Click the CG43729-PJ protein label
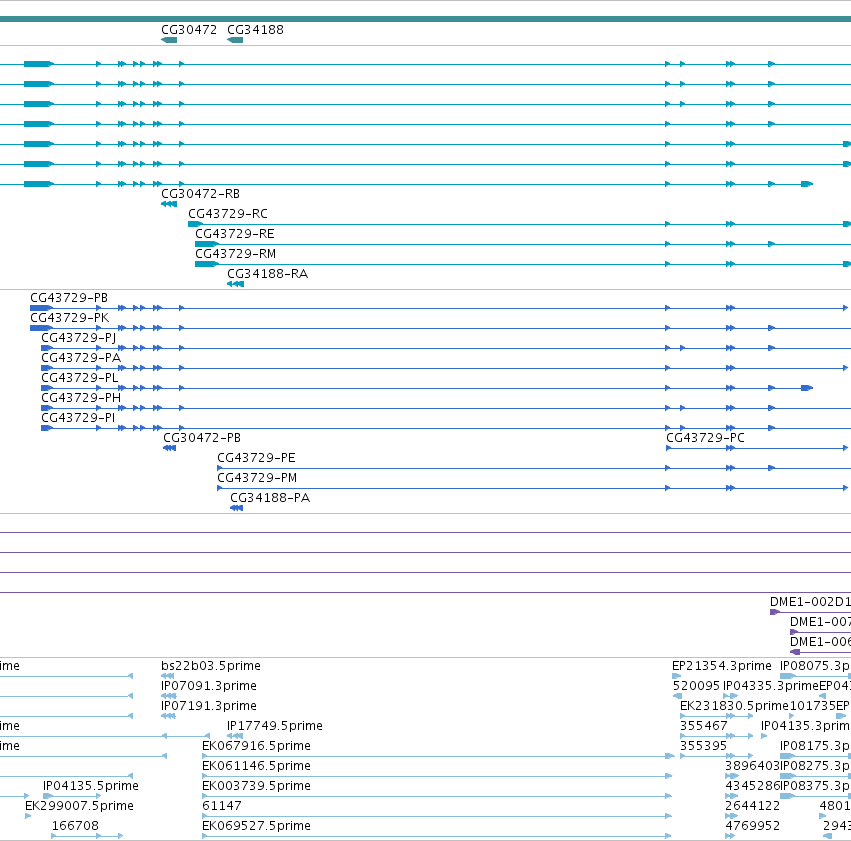 coord(79,338)
